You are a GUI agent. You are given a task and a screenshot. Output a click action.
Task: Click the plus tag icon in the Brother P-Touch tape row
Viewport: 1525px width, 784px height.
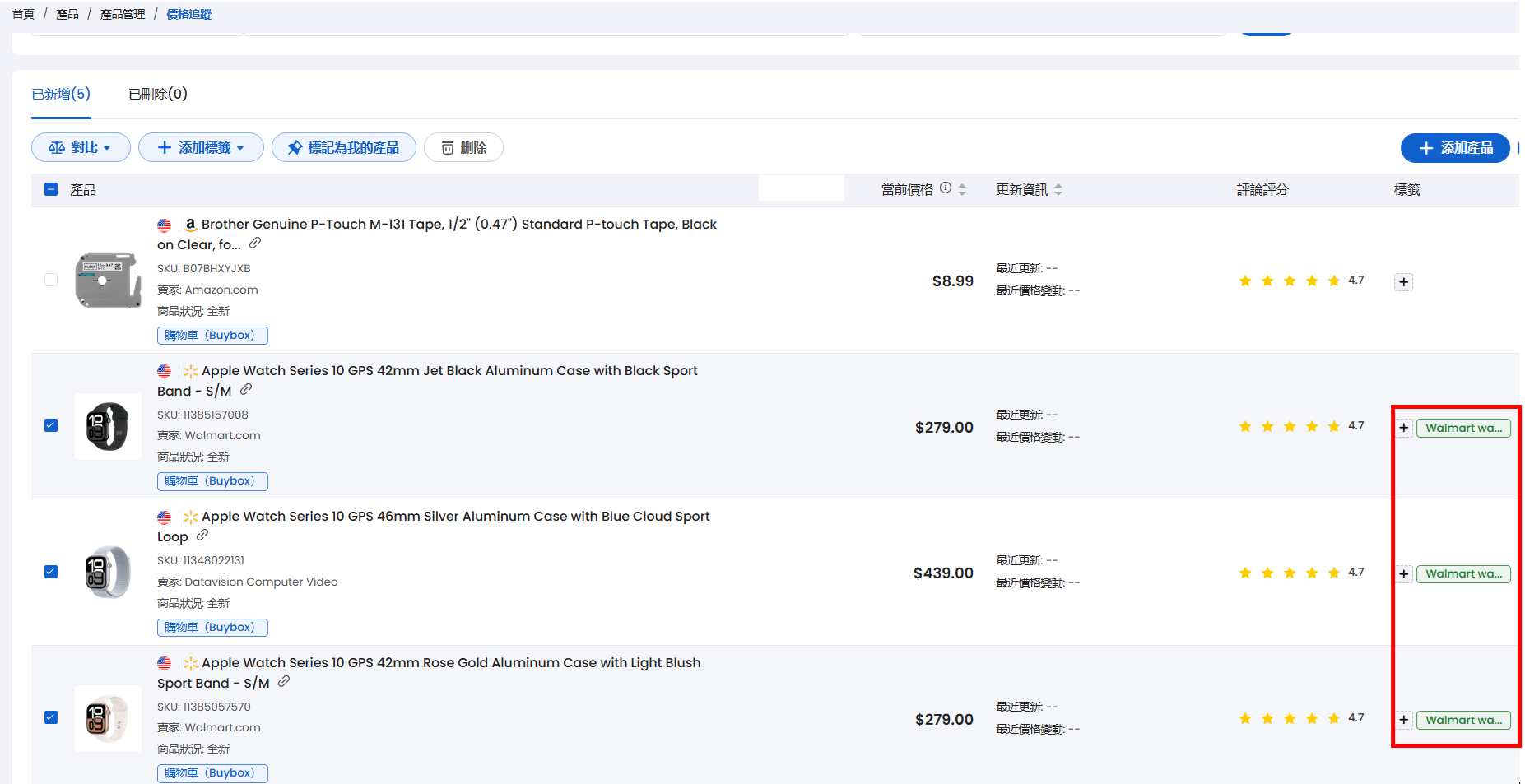pyautogui.click(x=1404, y=282)
